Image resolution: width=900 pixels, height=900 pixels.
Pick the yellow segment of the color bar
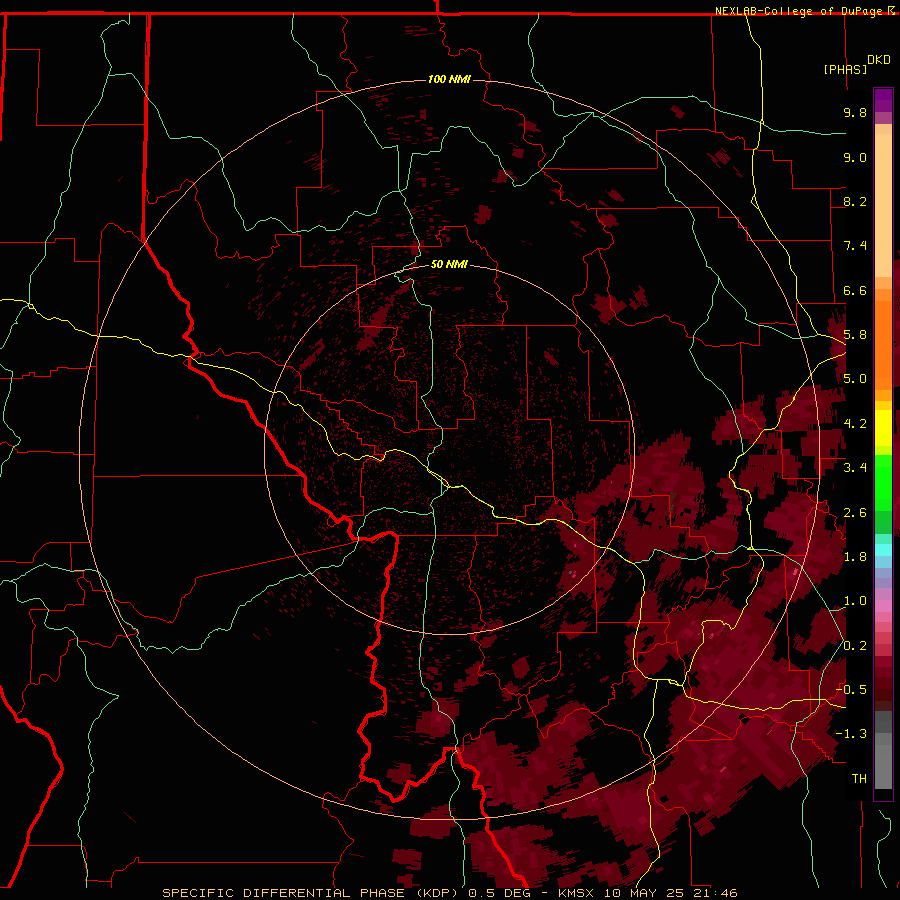pos(883,428)
